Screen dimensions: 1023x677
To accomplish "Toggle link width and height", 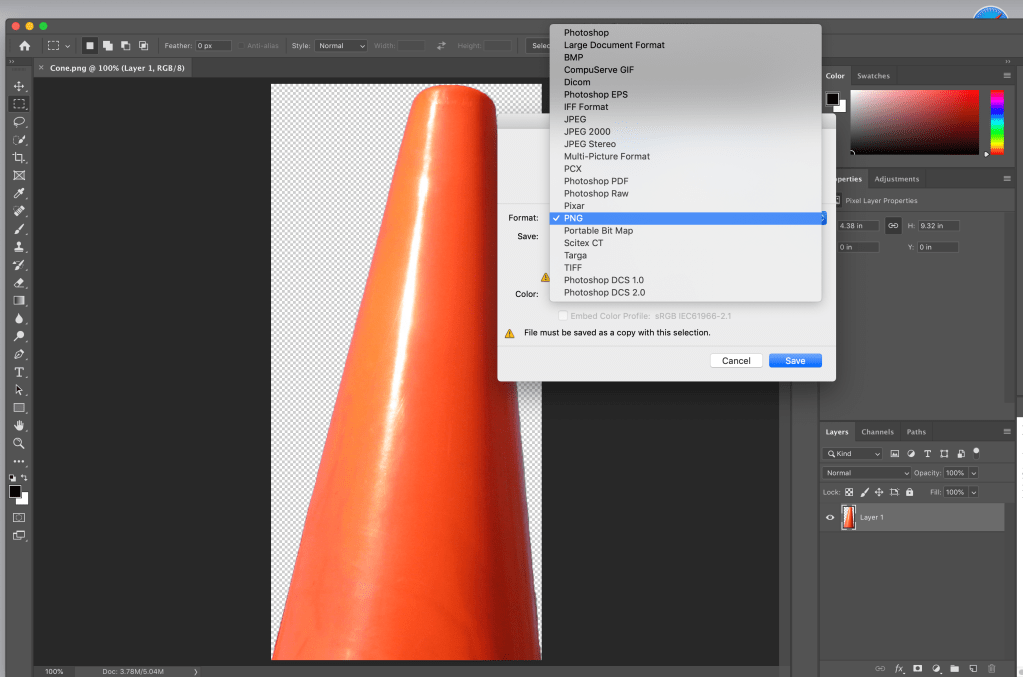I will pos(892,226).
